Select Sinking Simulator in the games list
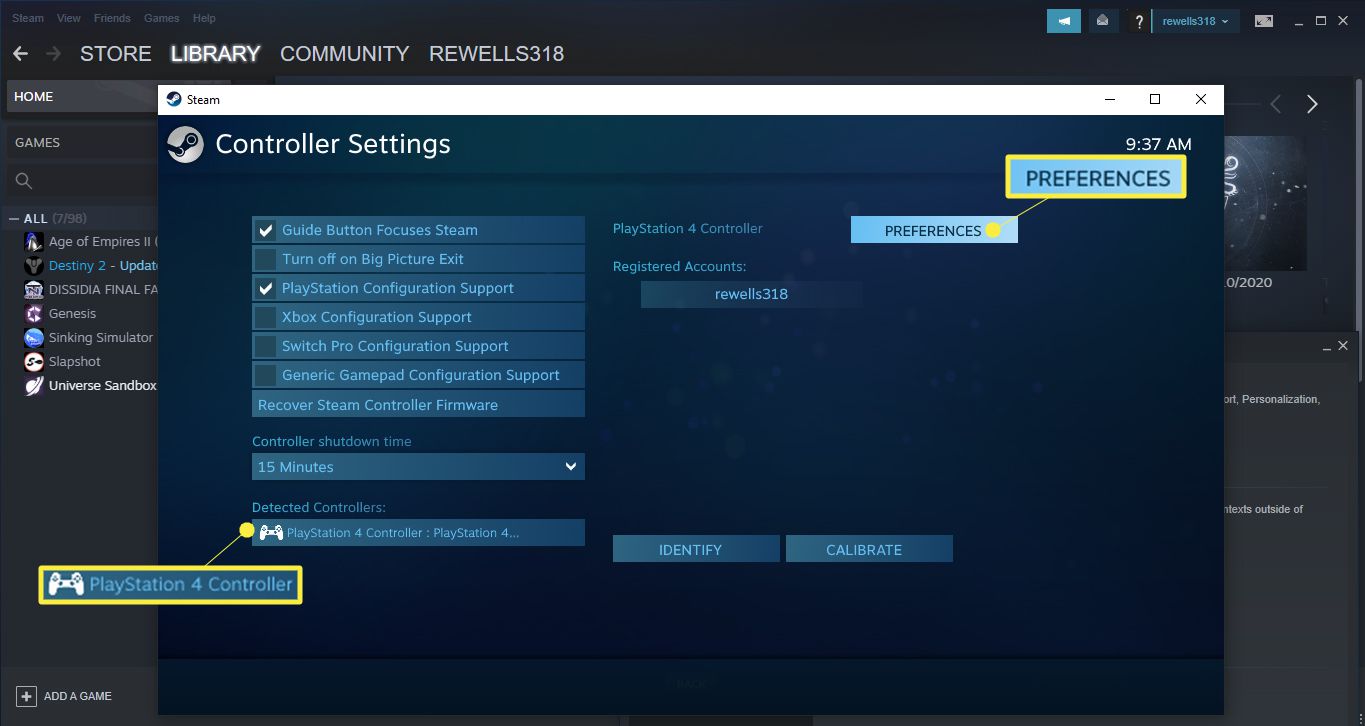The width and height of the screenshot is (1365, 726). [101, 338]
